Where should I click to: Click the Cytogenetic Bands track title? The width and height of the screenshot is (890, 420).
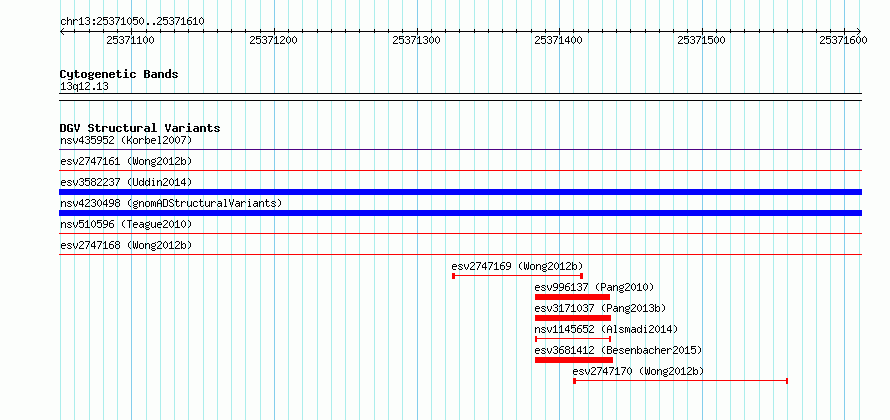119,74
